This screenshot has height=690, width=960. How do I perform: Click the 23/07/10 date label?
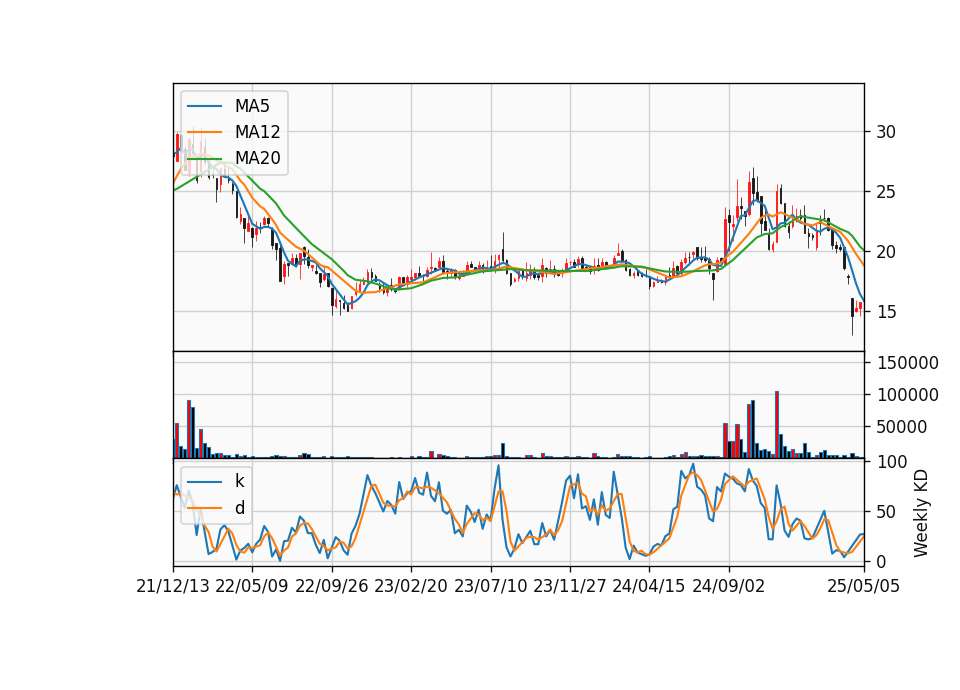[x=490, y=586]
